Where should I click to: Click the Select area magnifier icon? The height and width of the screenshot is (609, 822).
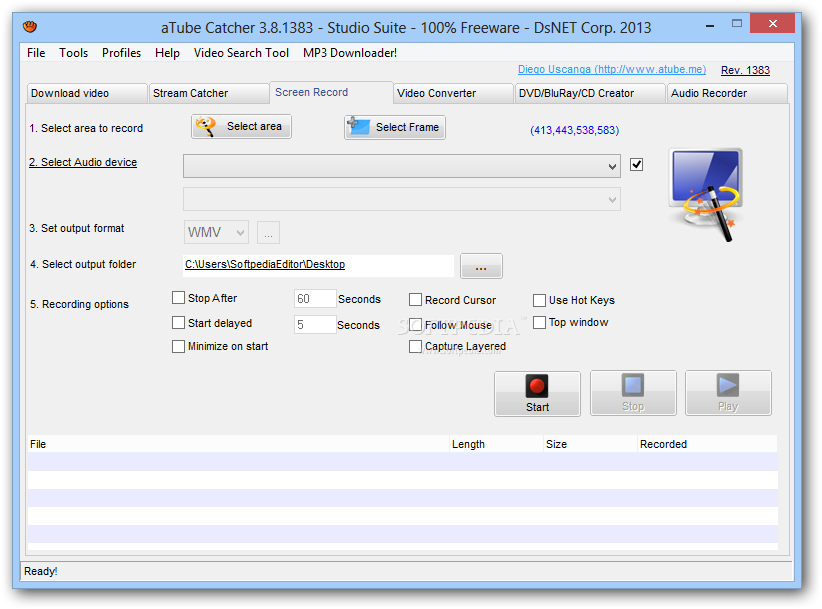[x=206, y=126]
